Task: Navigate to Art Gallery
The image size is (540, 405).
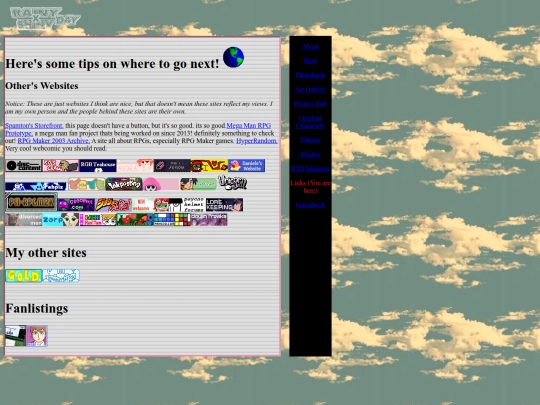Action: pos(310,90)
